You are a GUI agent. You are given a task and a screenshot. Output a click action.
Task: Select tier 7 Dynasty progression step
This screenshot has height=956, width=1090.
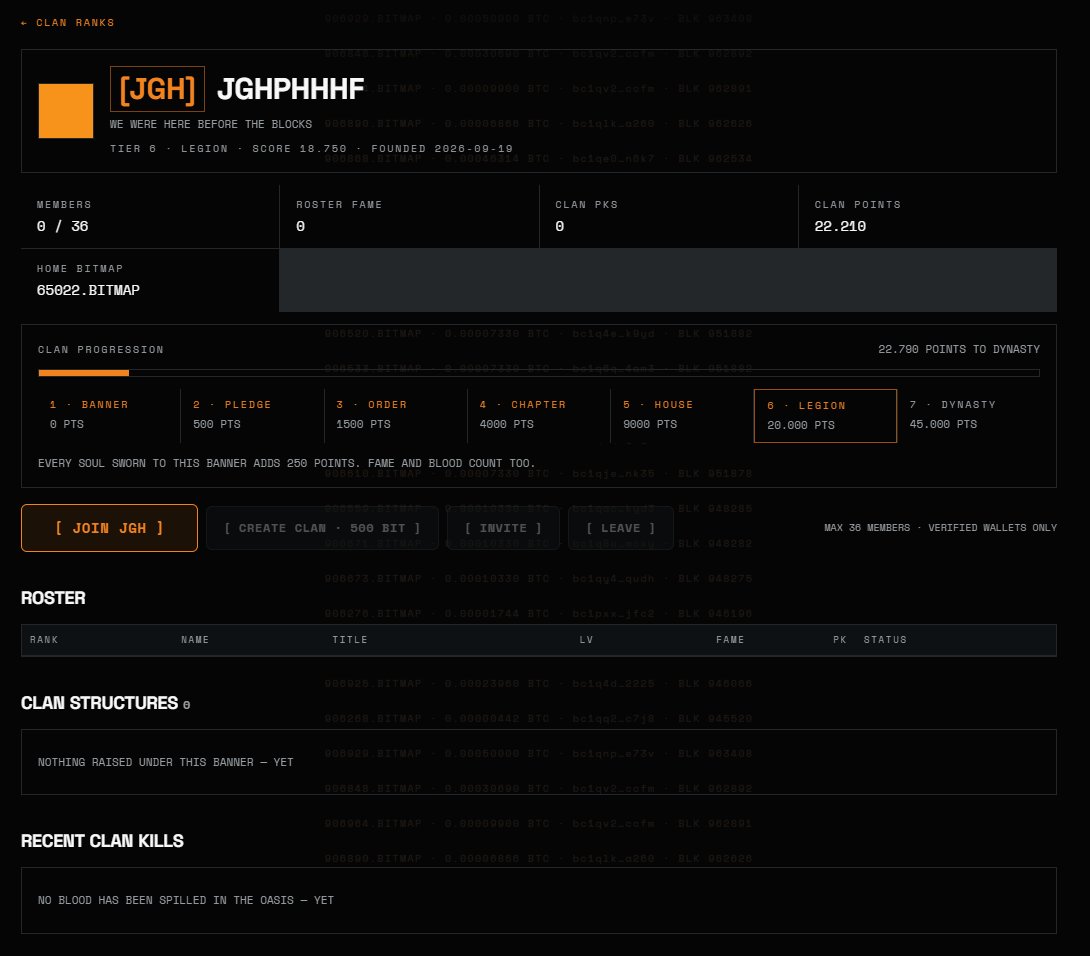(x=969, y=415)
